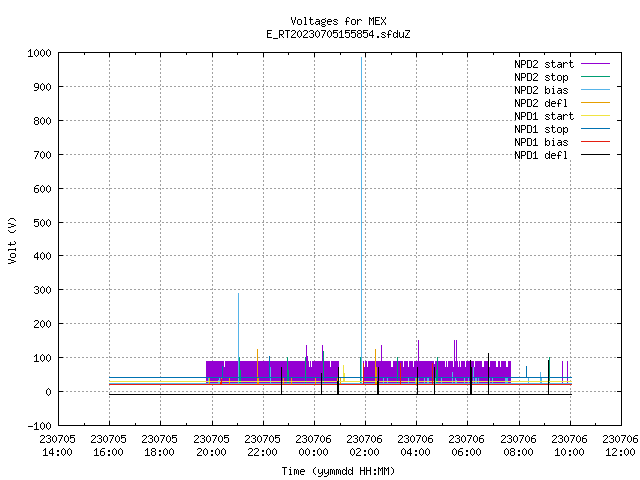Click x-axis tick 230705 14:00

(58, 446)
